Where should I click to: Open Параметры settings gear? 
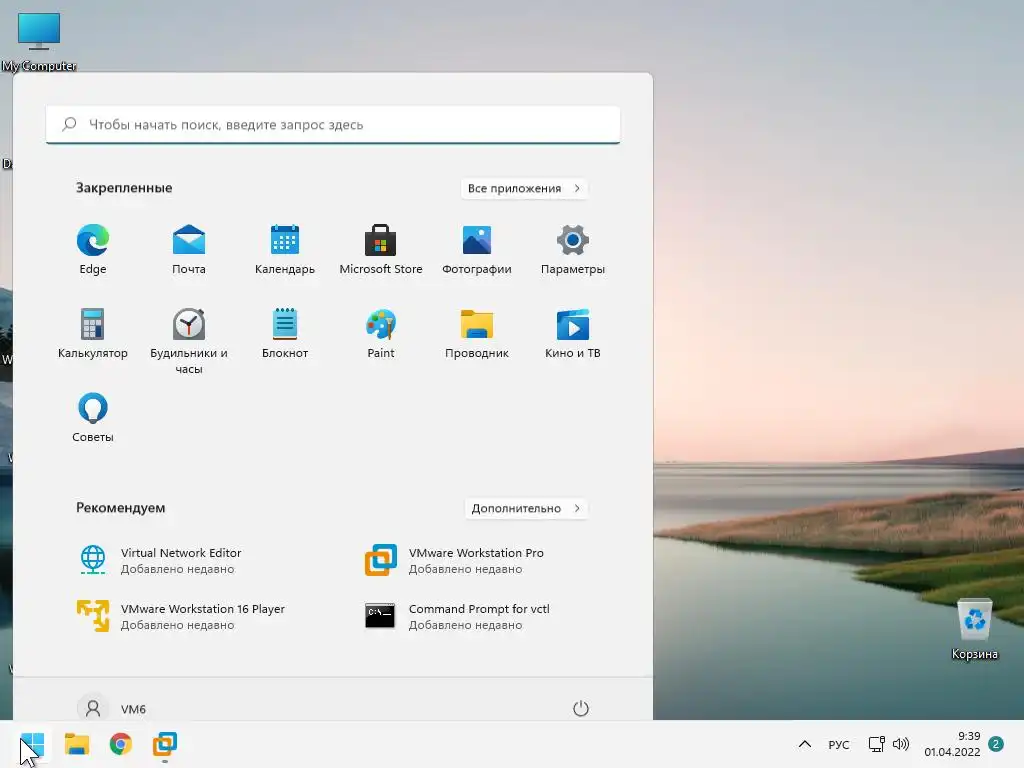pyautogui.click(x=573, y=249)
